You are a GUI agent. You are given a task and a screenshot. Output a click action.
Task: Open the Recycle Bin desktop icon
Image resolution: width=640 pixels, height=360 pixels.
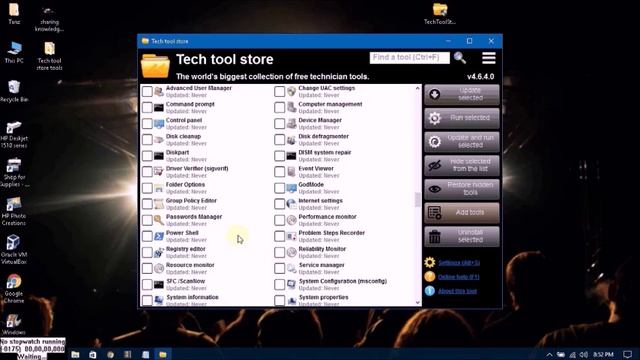click(14, 91)
